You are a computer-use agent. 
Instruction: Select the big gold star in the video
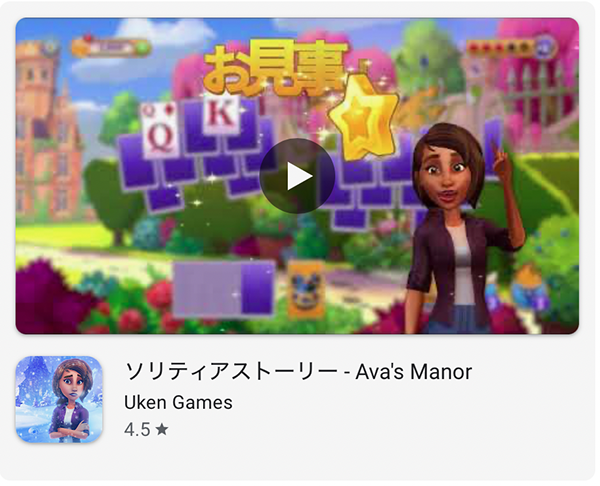tap(364, 117)
